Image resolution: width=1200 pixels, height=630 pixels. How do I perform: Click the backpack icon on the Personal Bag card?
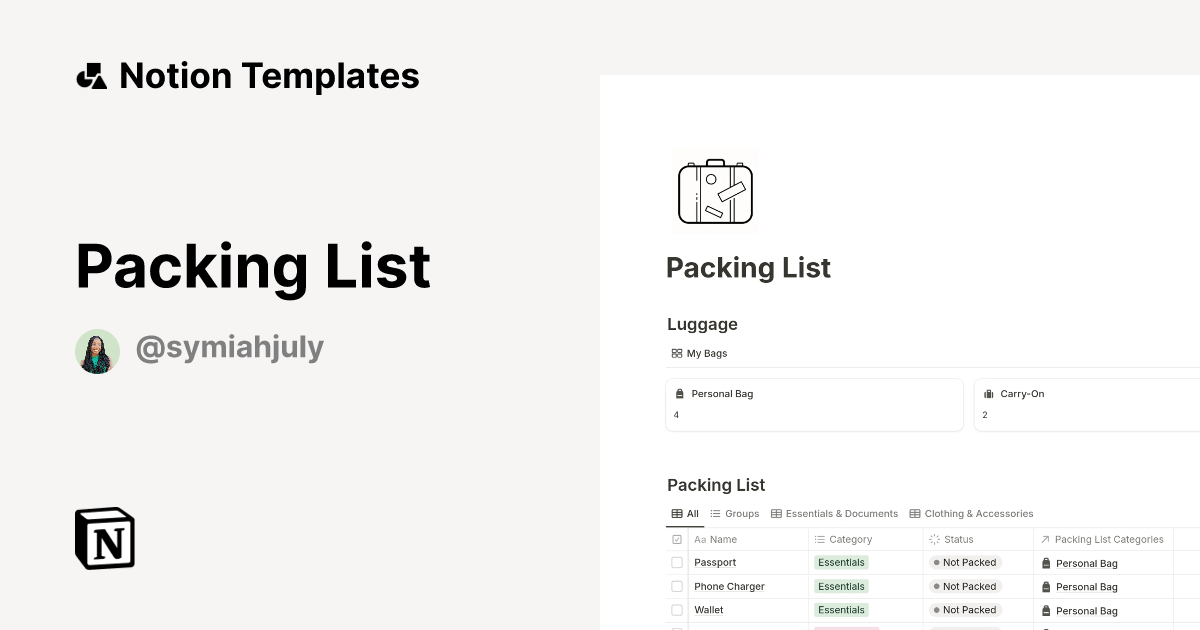pos(679,393)
